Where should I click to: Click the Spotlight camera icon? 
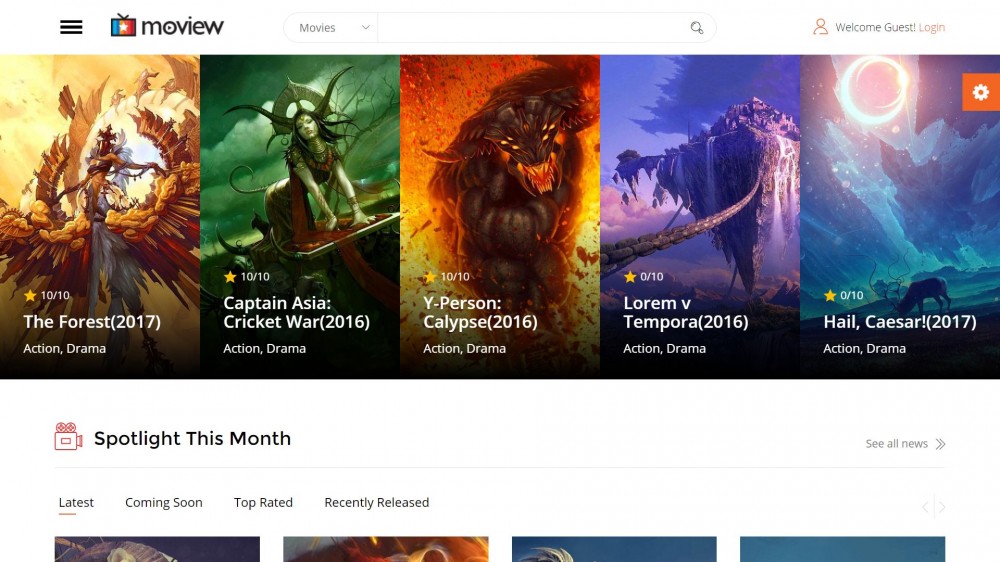[68, 437]
